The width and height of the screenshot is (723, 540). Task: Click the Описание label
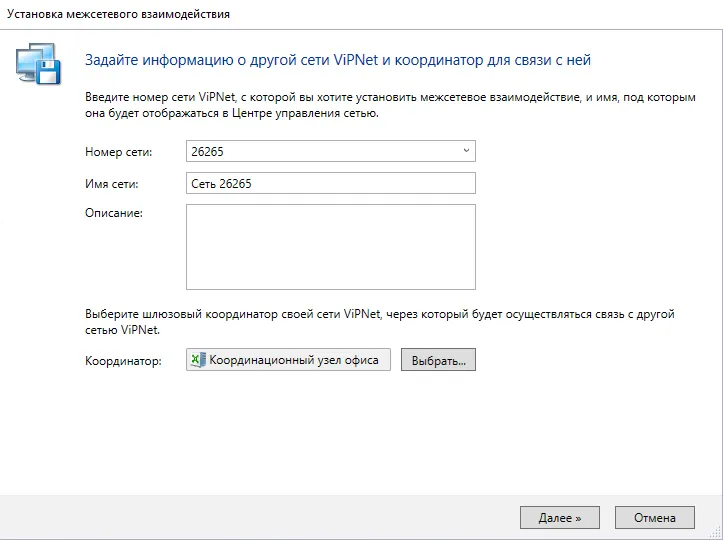pyautogui.click(x=114, y=213)
